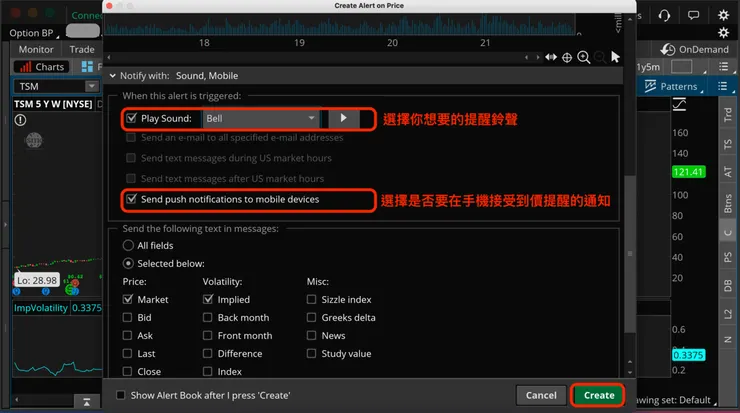This screenshot has width=740, height=413.
Task: Click the horizontal expand arrows icon on the chart
Action: pyautogui.click(x=551, y=57)
